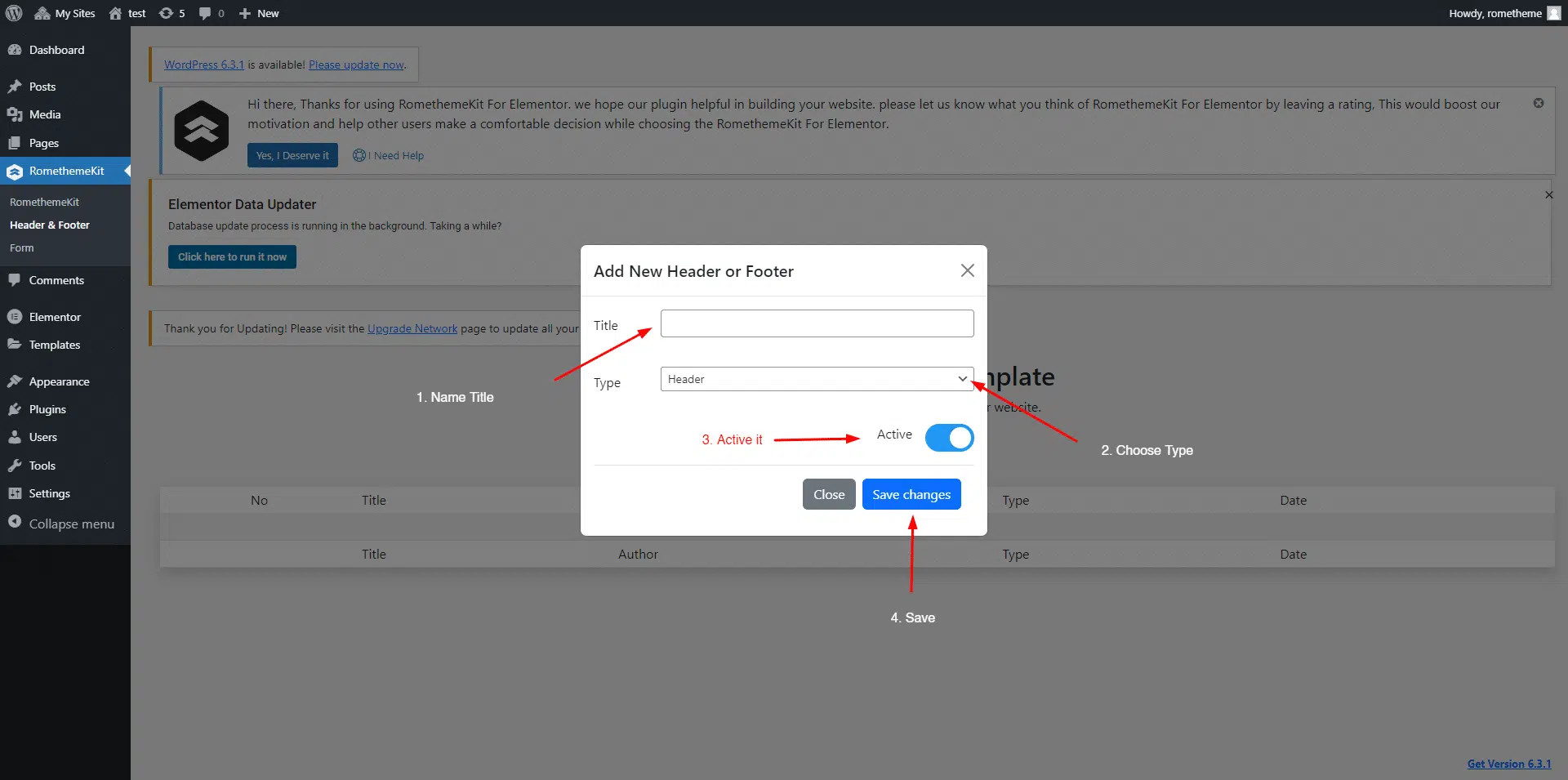Click the Appearance brush icon

click(15, 381)
